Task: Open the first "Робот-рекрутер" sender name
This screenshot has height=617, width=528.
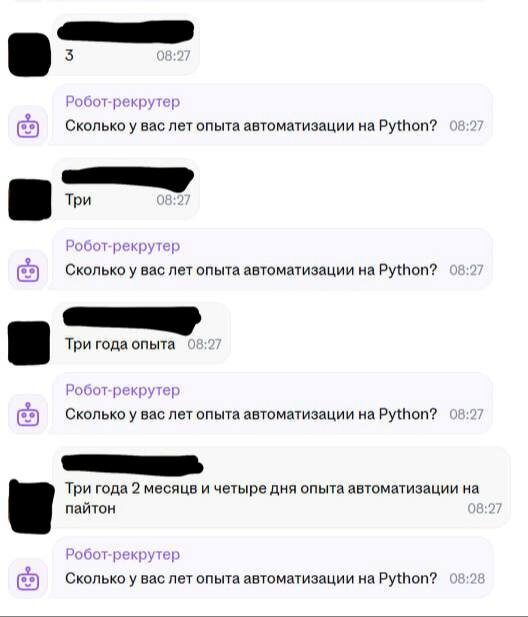Action: (x=123, y=102)
